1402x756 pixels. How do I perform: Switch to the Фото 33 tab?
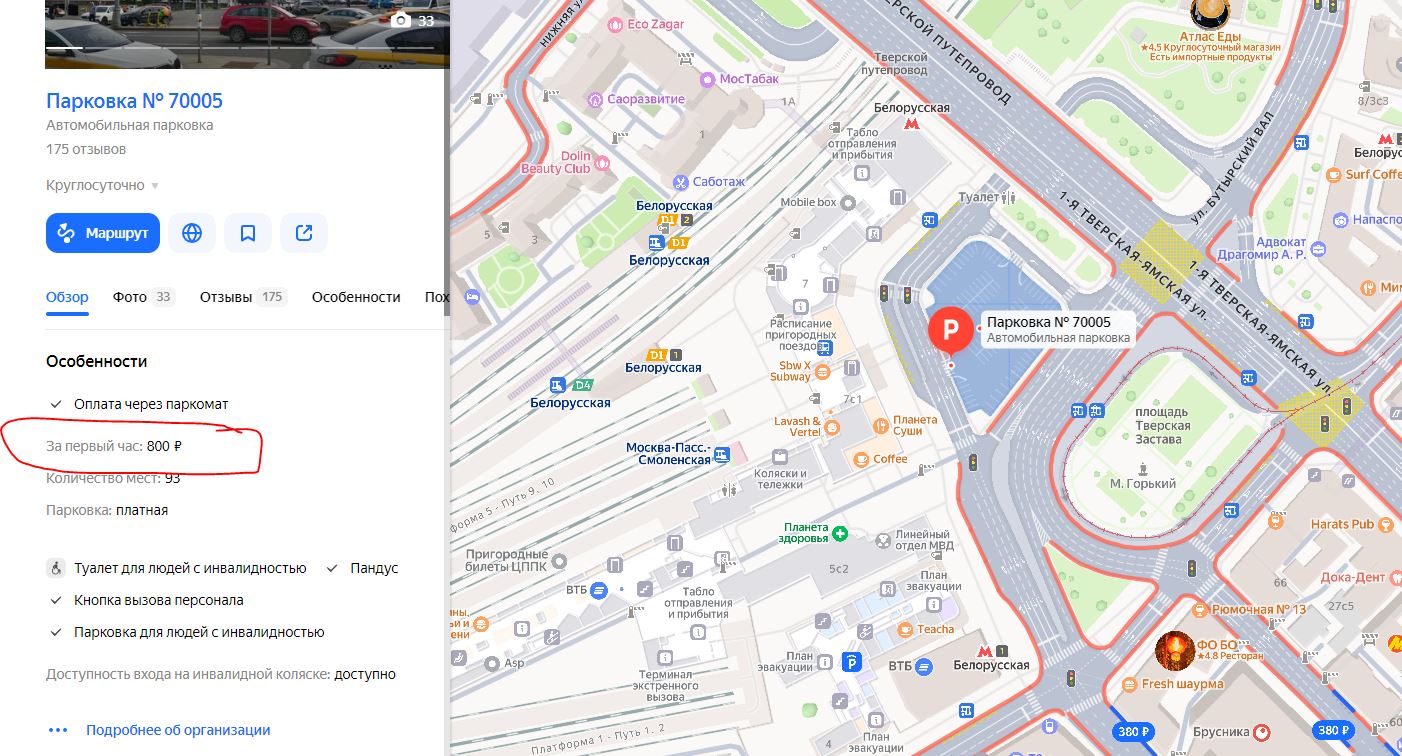(143, 297)
